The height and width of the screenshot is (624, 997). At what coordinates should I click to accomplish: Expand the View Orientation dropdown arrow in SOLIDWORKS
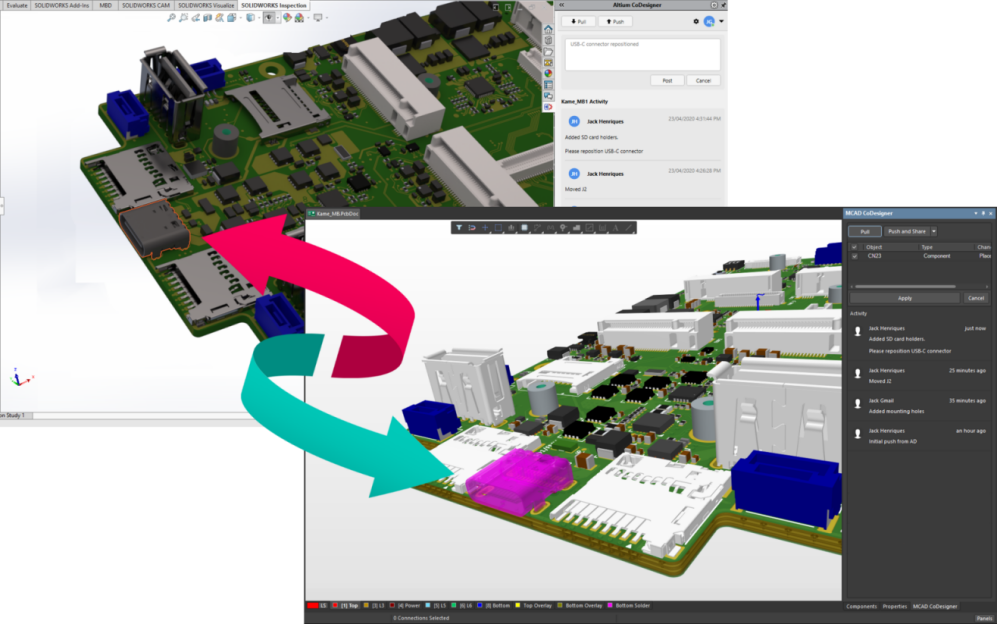241,18
